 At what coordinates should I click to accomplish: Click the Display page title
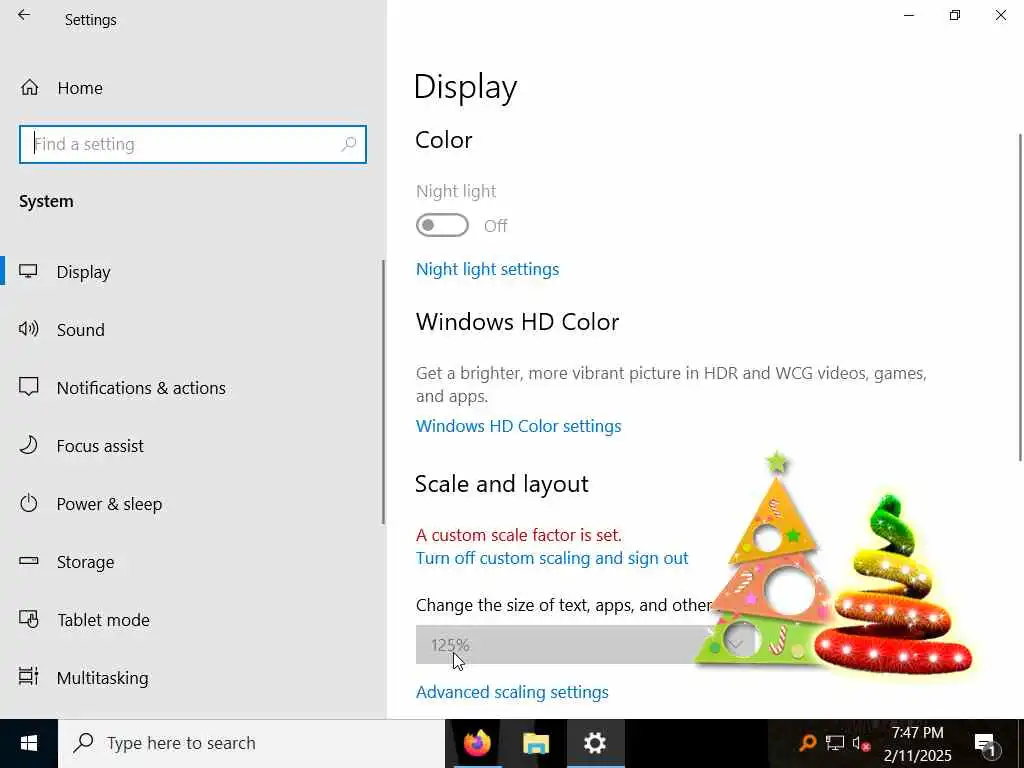[466, 87]
